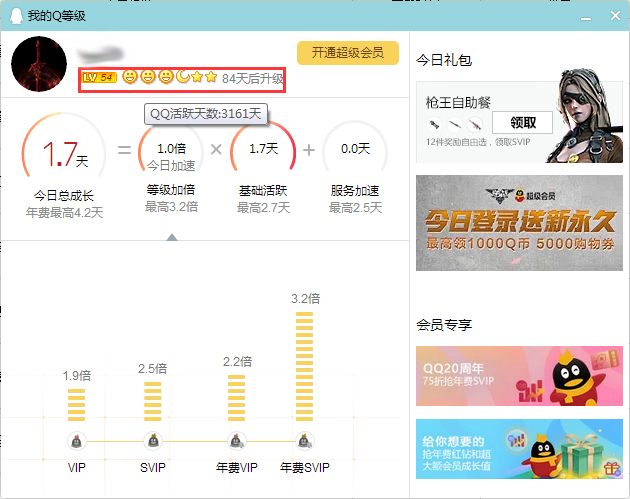Minimize the 我的Q等级 window
This screenshot has height=499, width=630.
587,16
